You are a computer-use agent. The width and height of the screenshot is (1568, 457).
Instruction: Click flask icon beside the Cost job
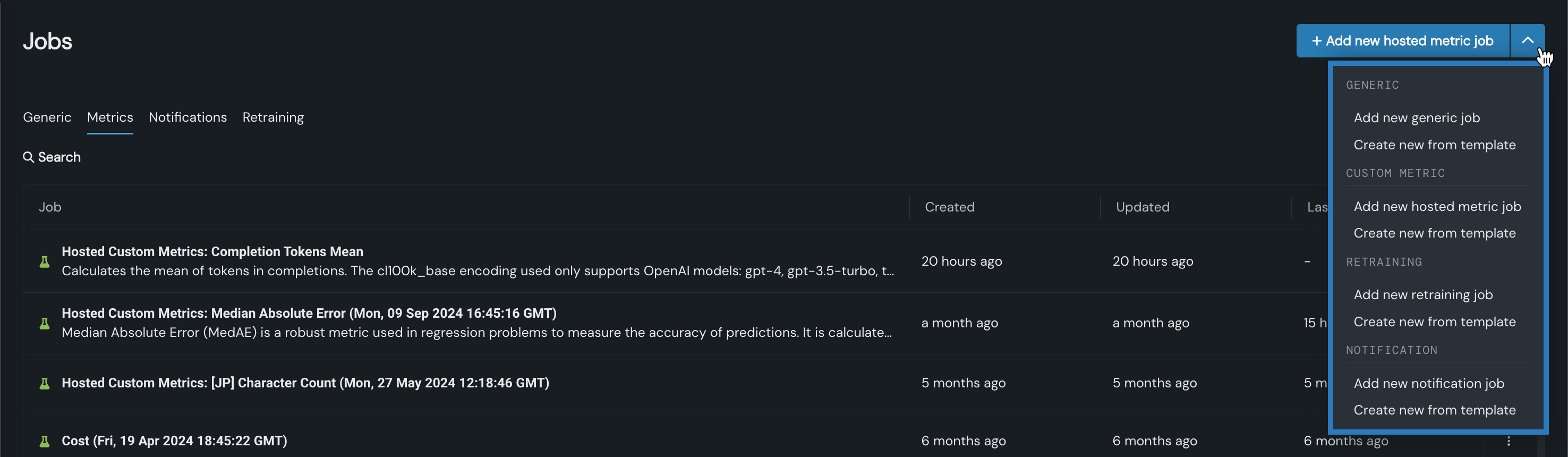[45, 441]
